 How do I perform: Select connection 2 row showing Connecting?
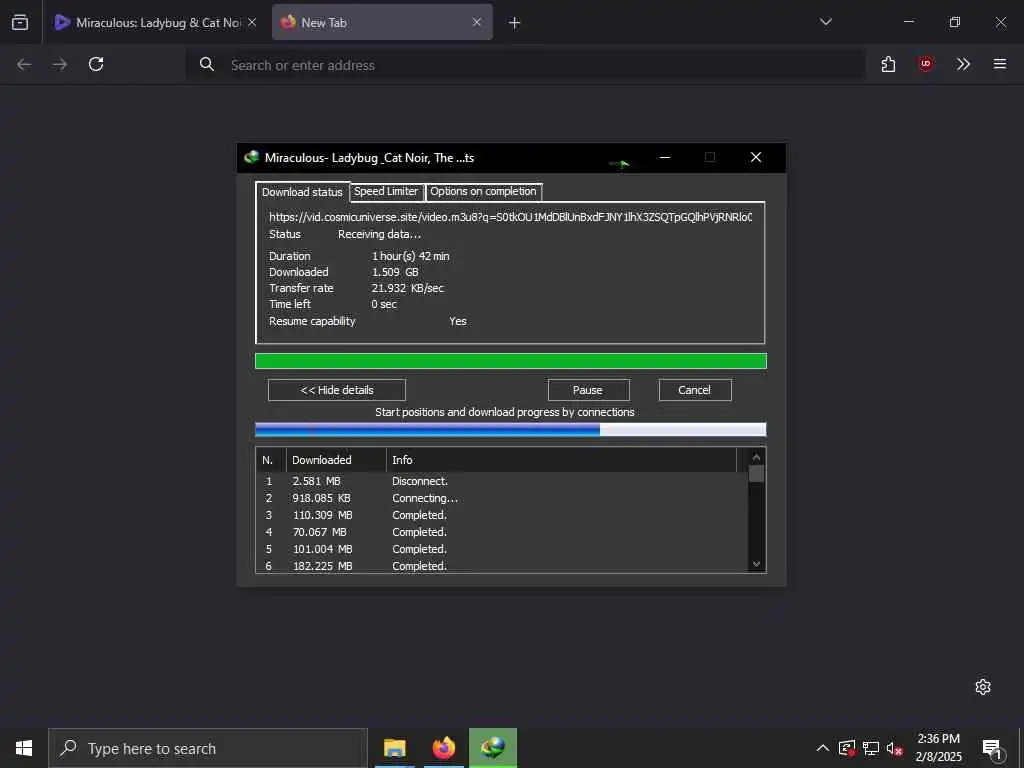click(x=502, y=498)
